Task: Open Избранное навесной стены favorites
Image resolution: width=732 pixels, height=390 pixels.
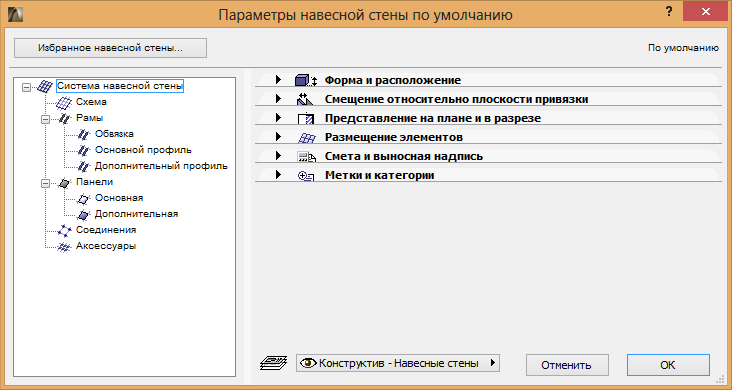Action: [110, 48]
